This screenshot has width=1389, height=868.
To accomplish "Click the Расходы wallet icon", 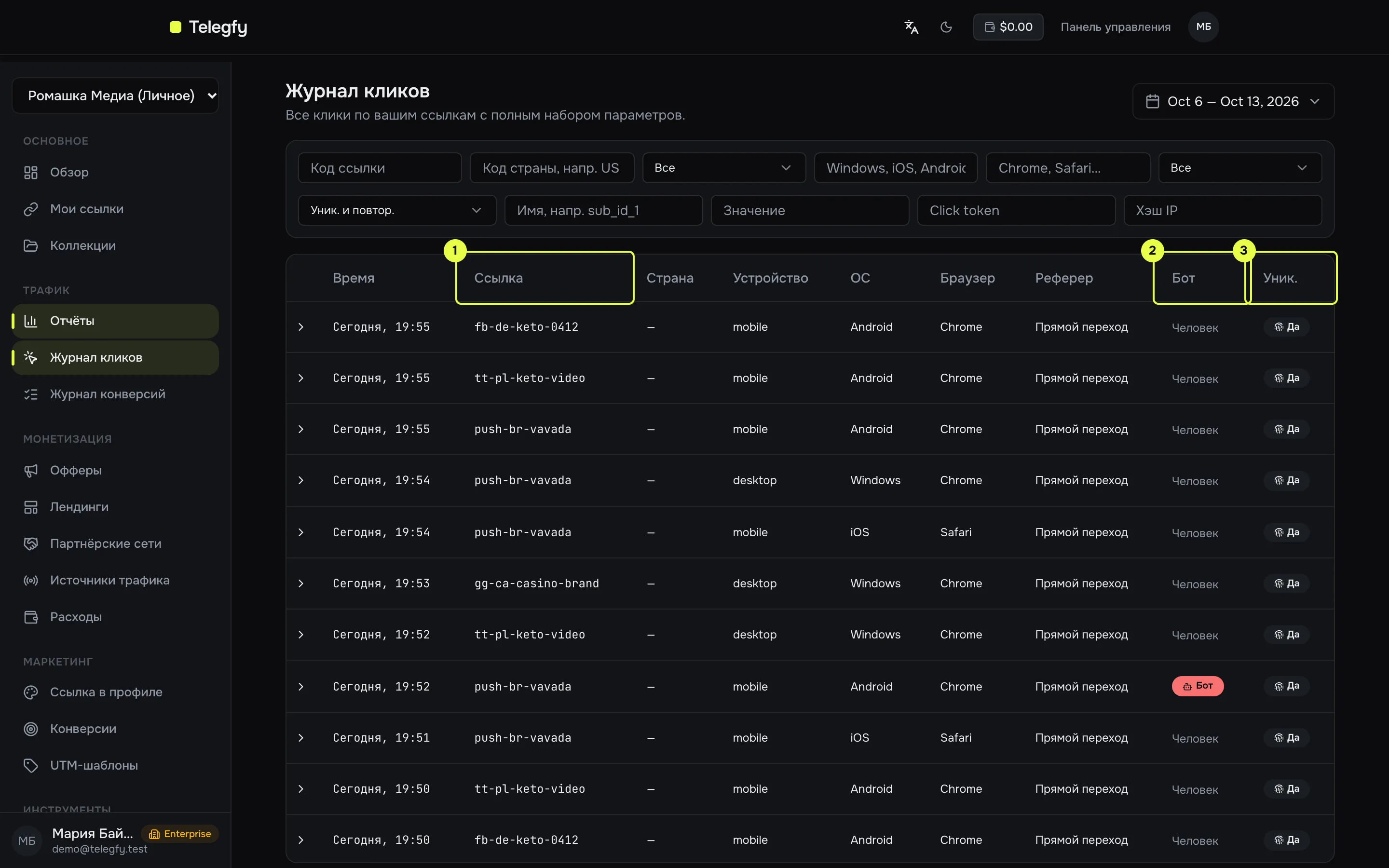I will pos(31,617).
